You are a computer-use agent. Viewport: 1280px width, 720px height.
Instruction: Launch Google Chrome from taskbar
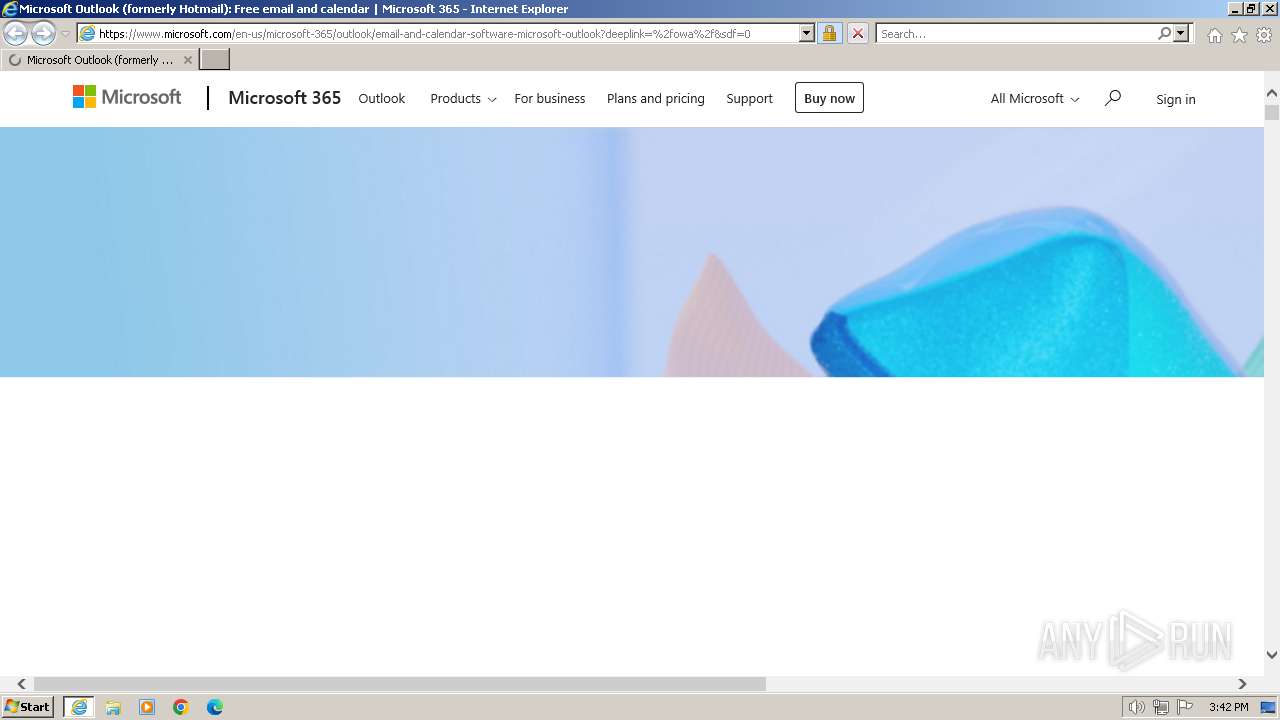181,707
